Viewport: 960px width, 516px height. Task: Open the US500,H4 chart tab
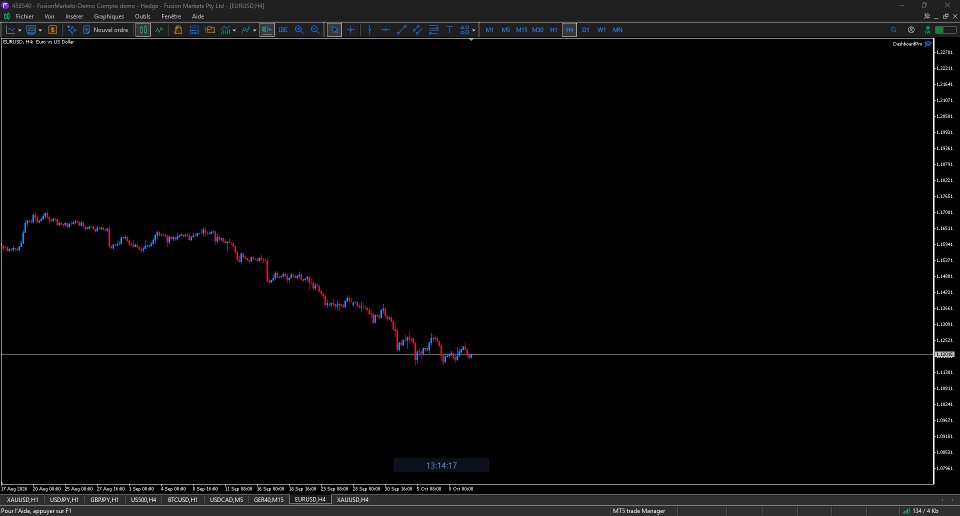143,499
